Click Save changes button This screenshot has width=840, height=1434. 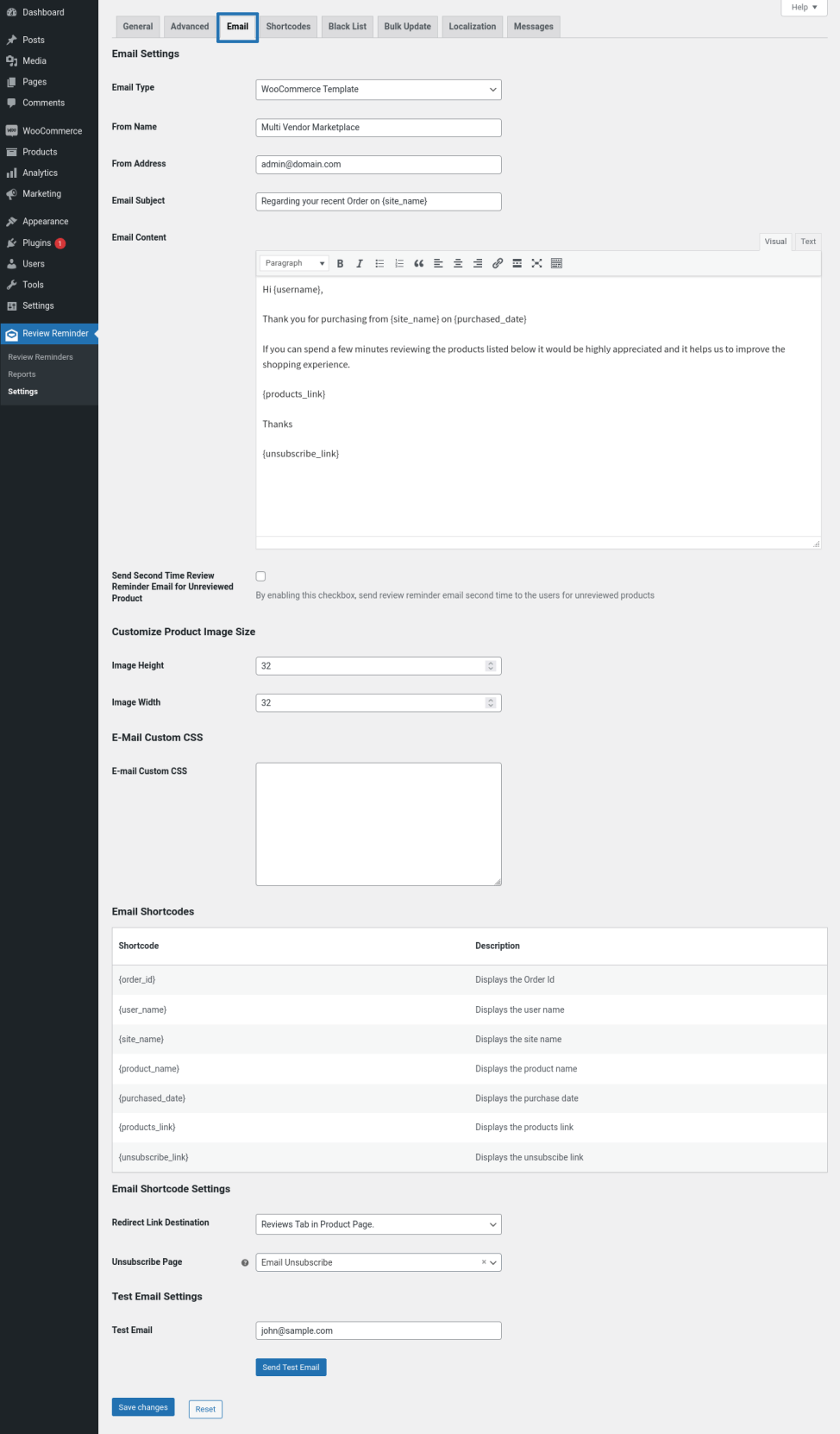click(x=143, y=1407)
